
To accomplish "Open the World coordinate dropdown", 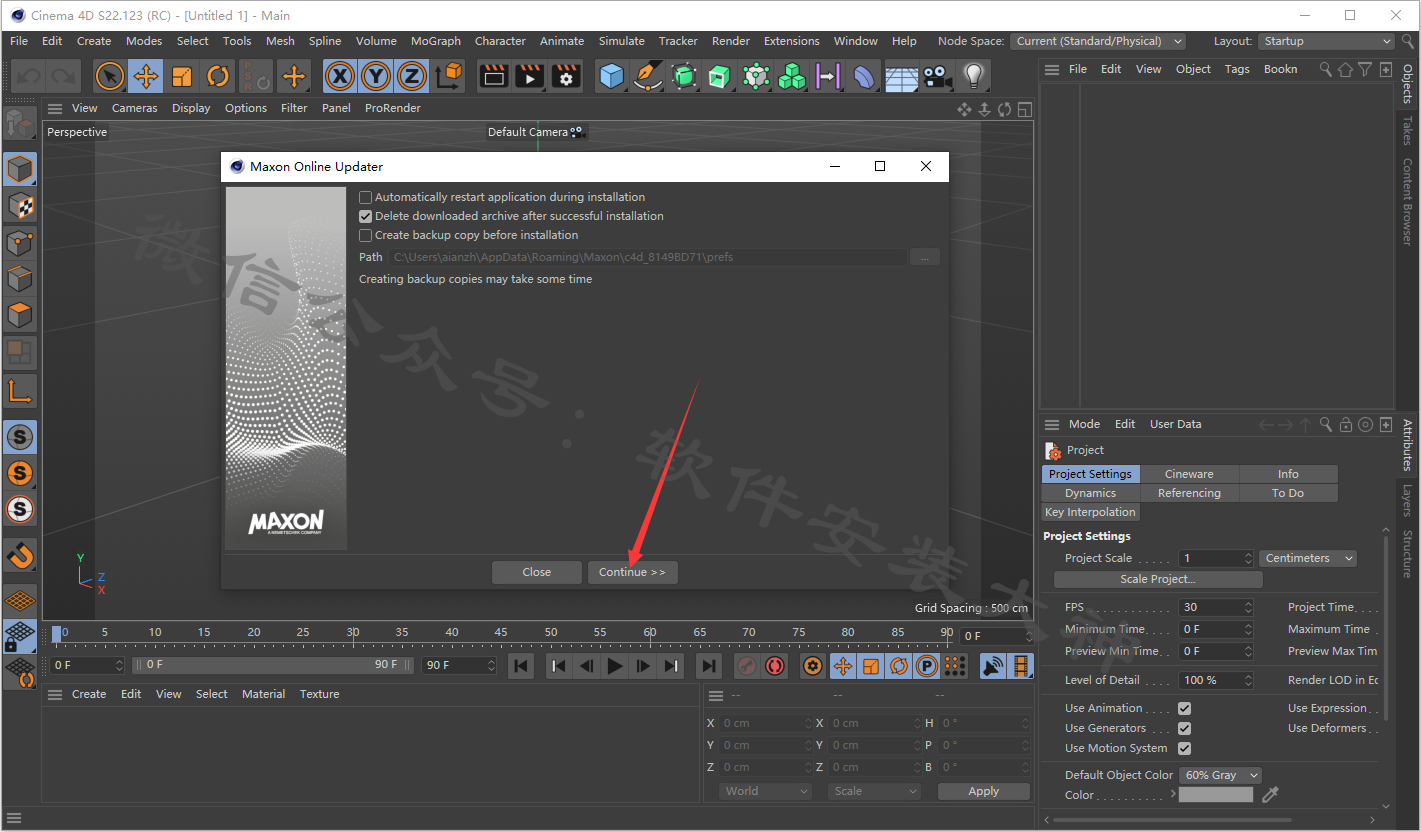I will [x=765, y=791].
